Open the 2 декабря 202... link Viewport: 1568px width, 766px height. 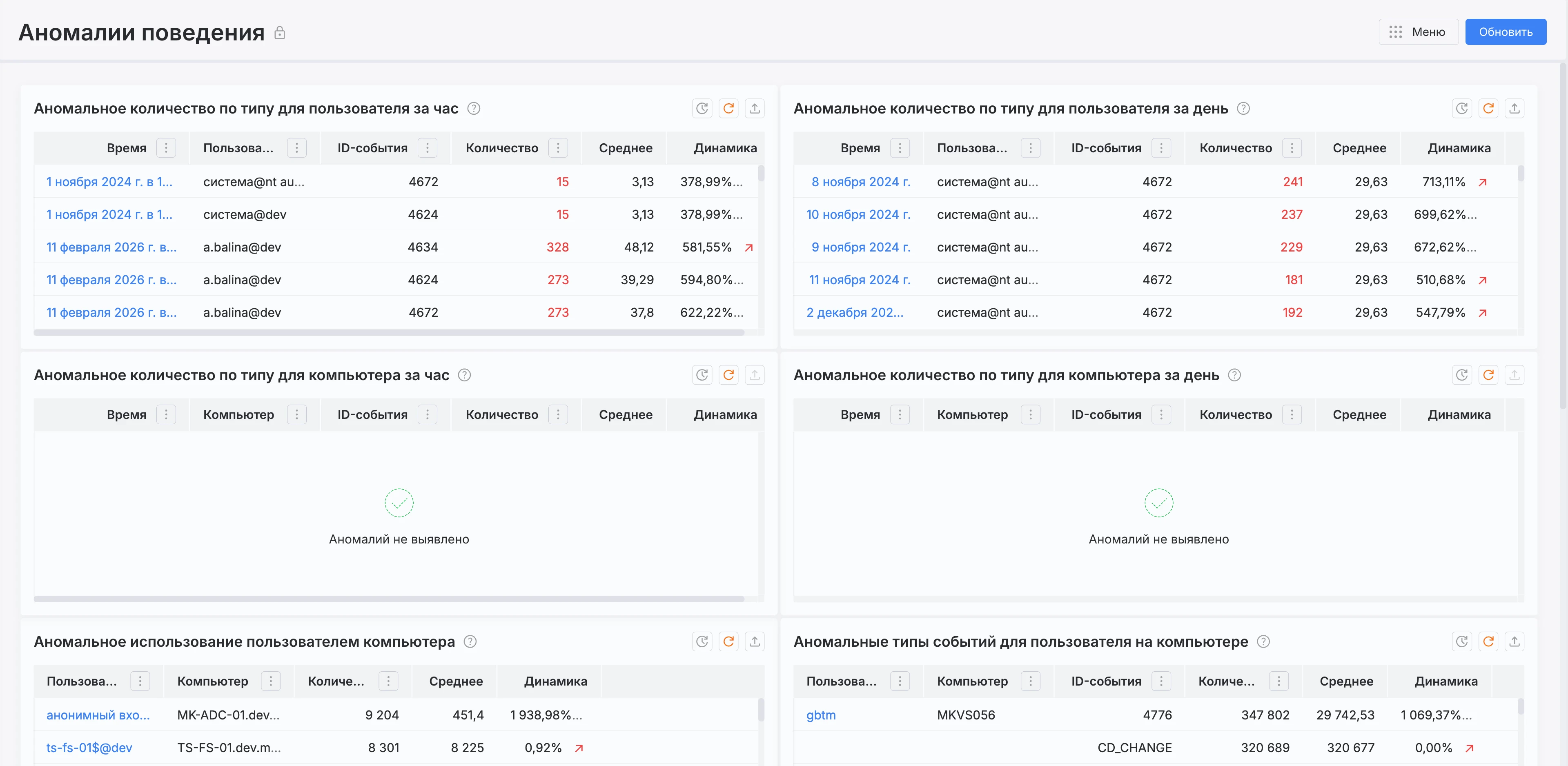855,312
